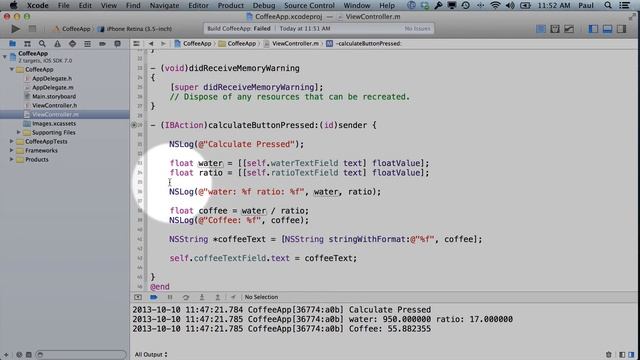Open the Test navigator diamond icon
Image resolution: width=640 pixels, height=360 pixels.
coord(72,44)
